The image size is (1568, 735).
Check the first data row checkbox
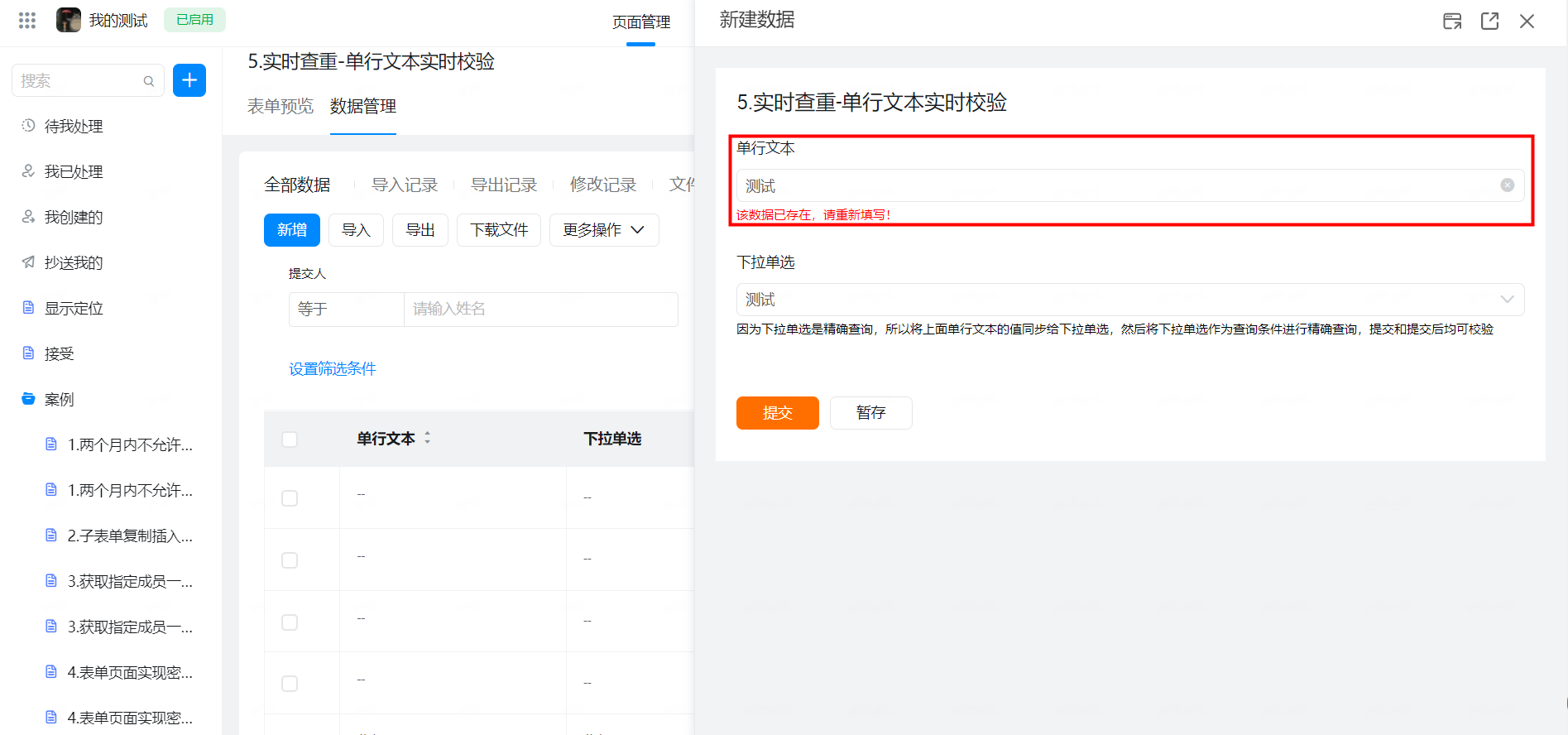(290, 498)
